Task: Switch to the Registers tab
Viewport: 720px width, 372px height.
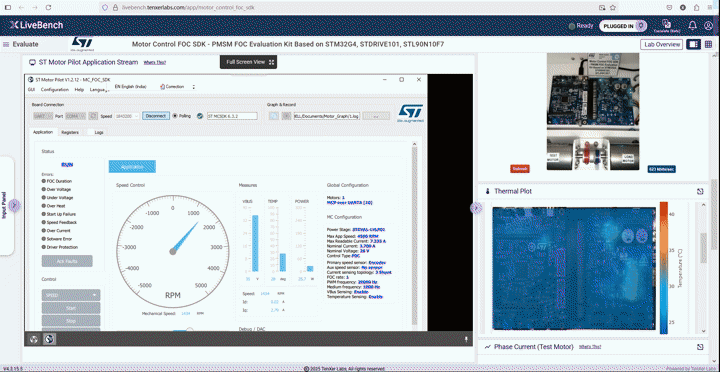Action: (x=70, y=132)
